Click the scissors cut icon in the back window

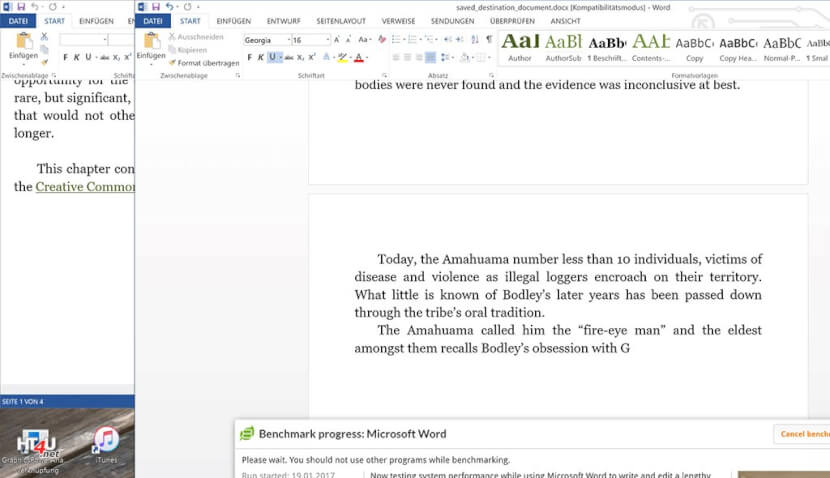click(x=44, y=37)
